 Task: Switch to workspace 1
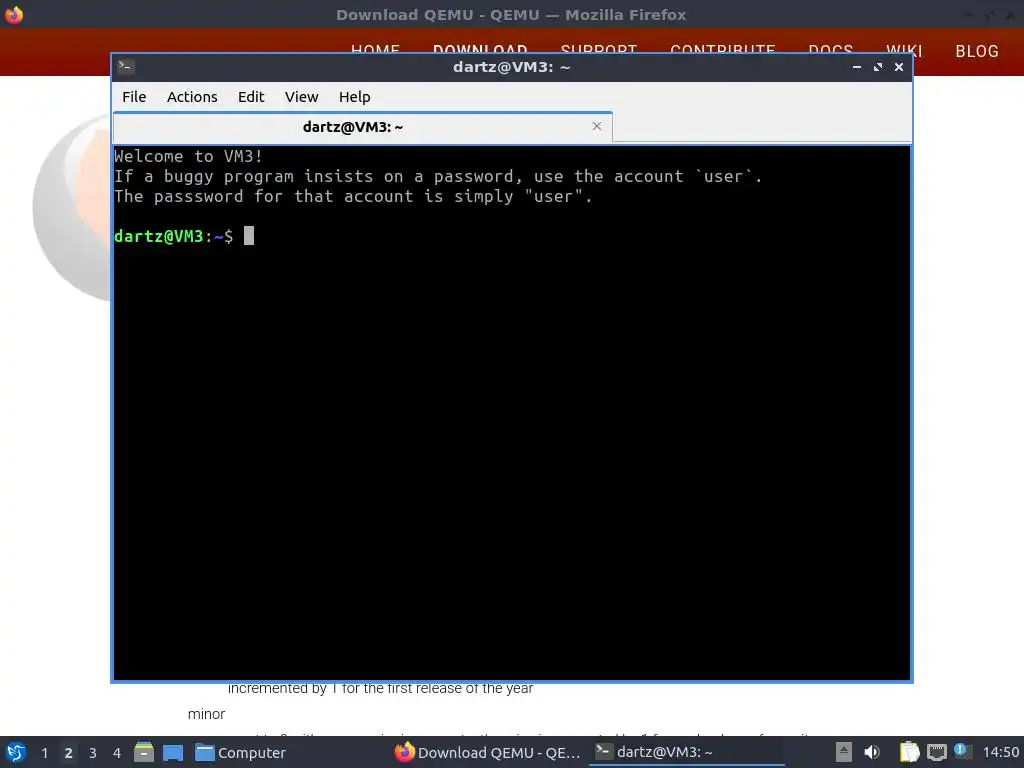(44, 753)
